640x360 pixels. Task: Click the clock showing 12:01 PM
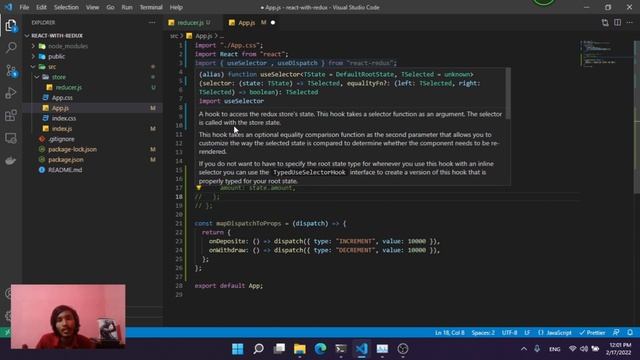620,345
